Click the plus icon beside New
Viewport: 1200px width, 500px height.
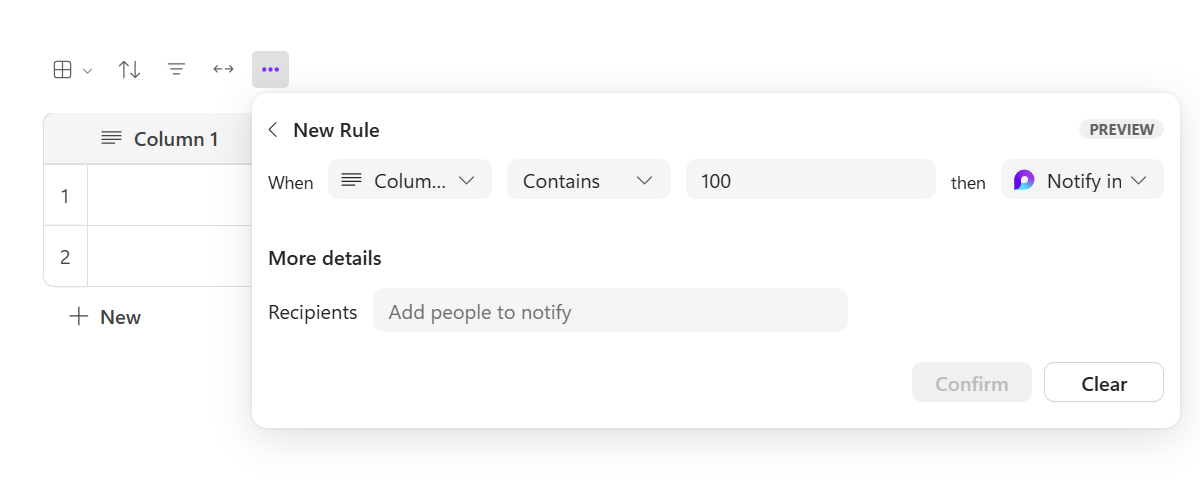[79, 317]
